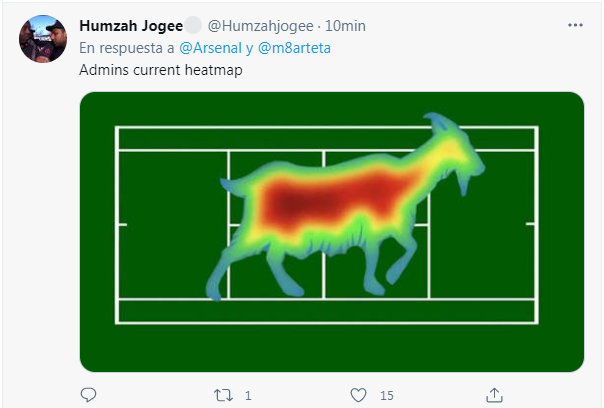
Task: Like the tweet with the heart icon
Action: point(358,395)
